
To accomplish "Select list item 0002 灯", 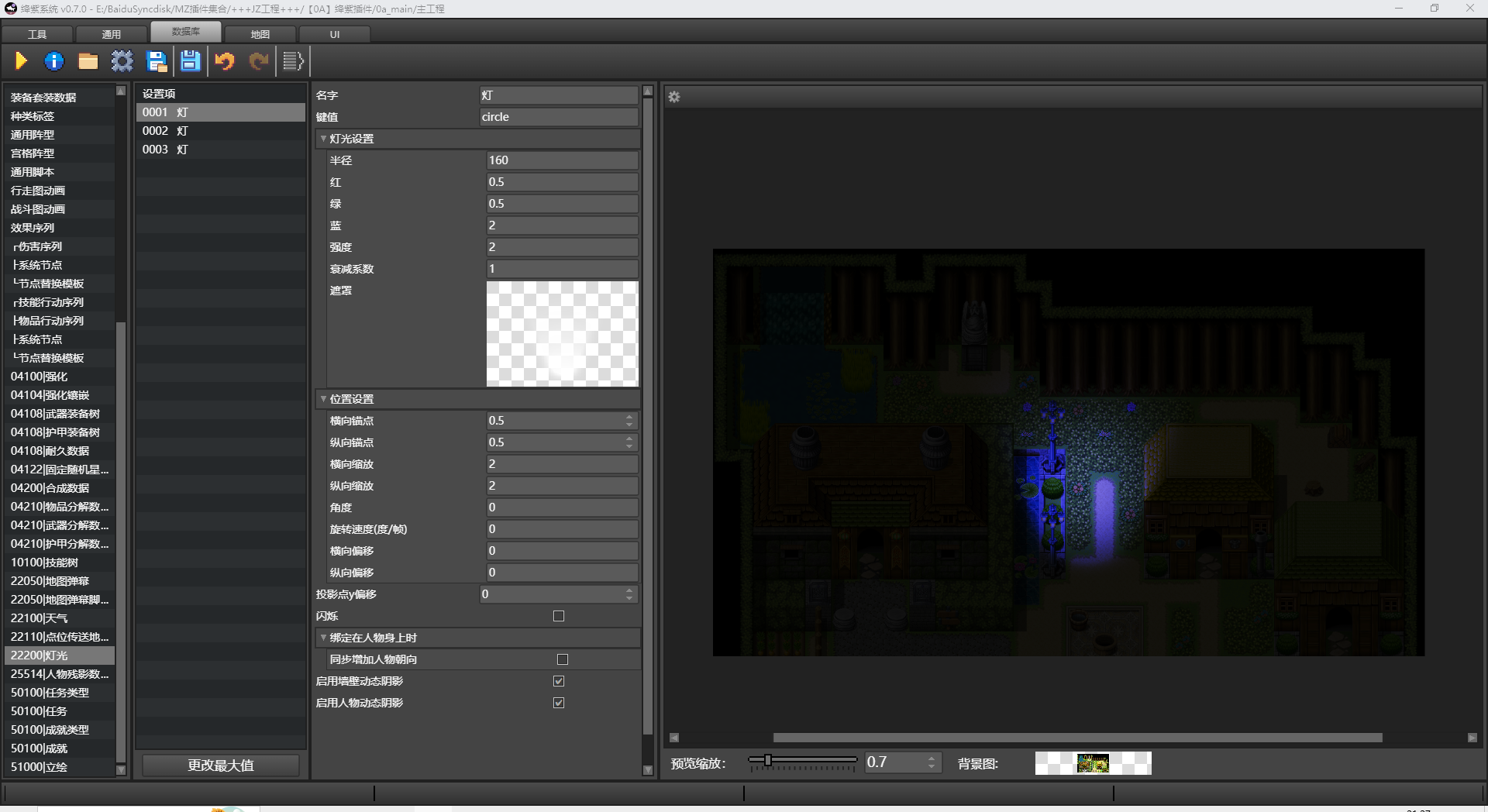I will tap(221, 131).
